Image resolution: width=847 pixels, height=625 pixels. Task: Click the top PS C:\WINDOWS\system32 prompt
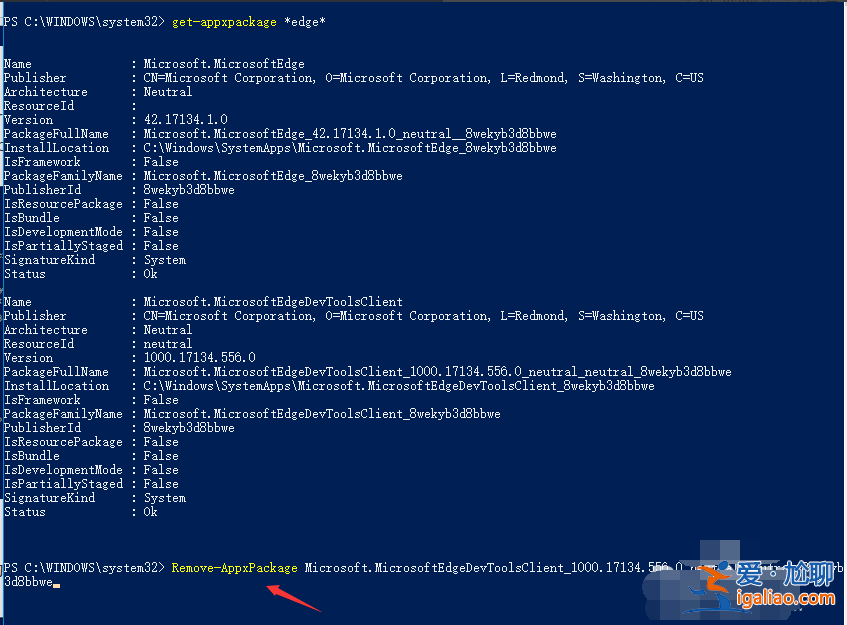point(84,22)
